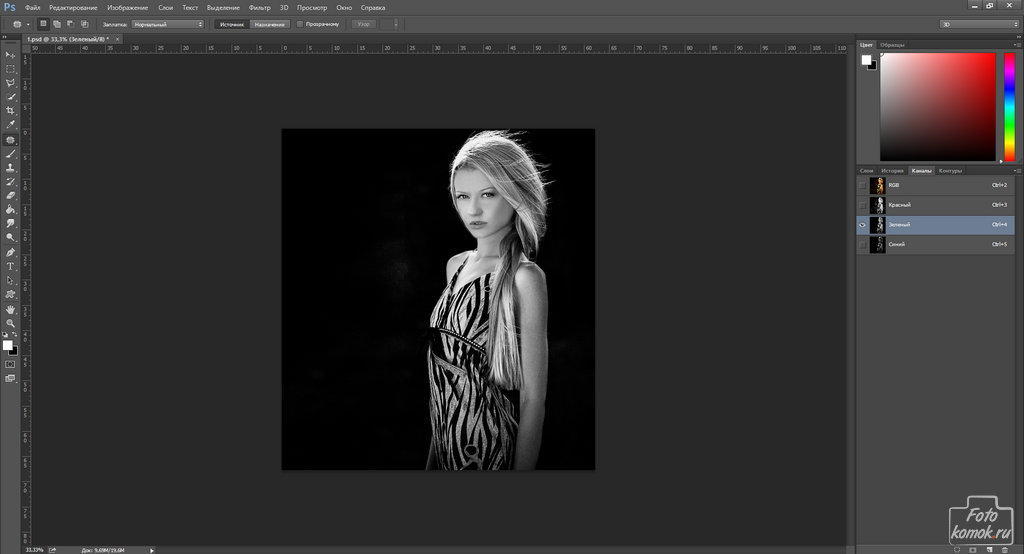
Task: Open the Редактирование menu
Action: 73,8
